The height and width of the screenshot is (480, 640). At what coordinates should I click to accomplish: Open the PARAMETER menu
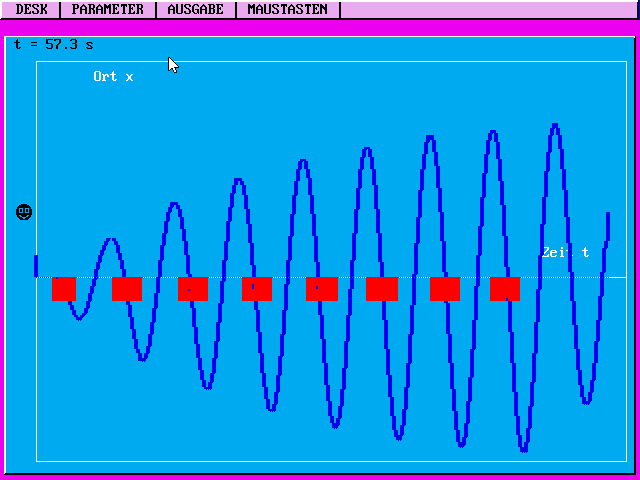click(108, 9)
